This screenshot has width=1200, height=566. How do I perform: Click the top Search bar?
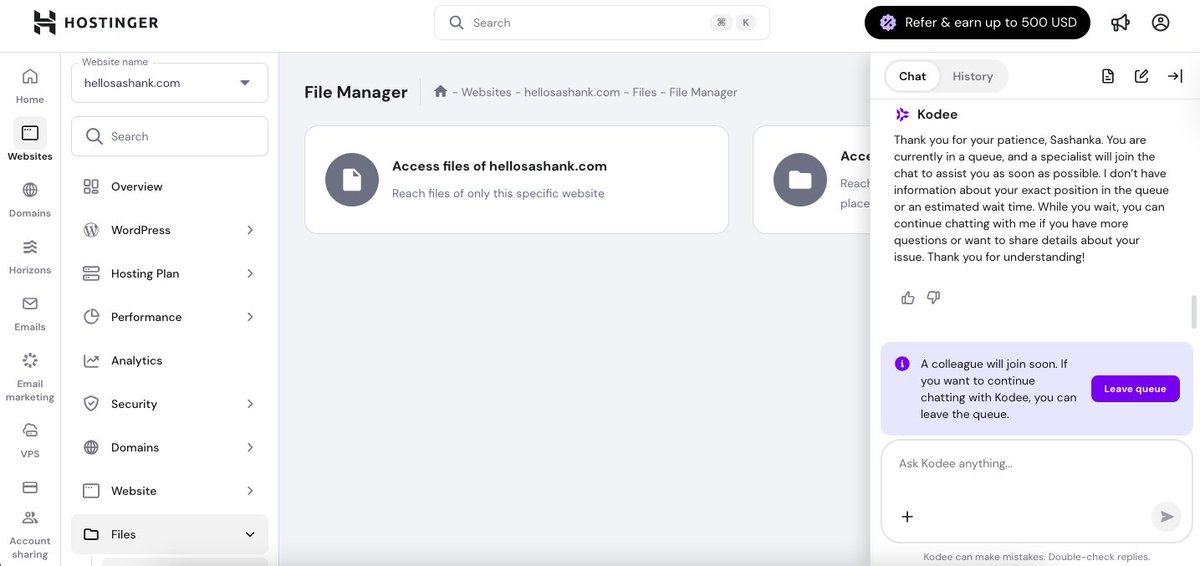(602, 22)
